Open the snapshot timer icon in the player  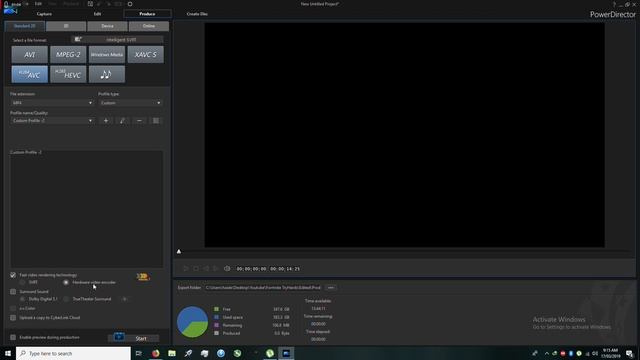click(x=227, y=269)
